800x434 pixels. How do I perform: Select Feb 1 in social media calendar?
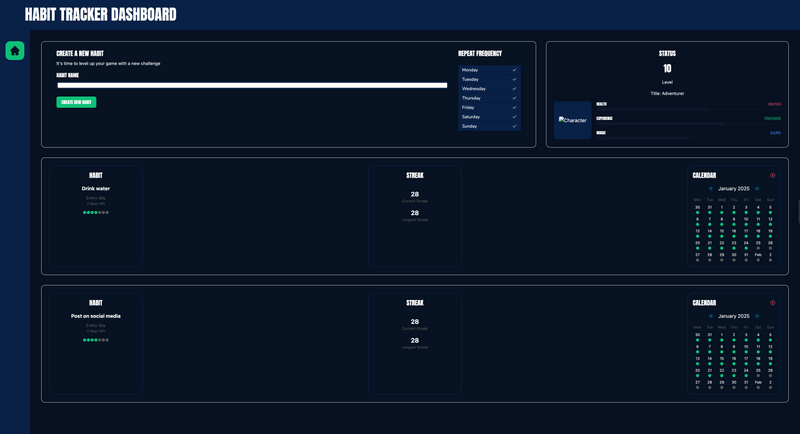coord(758,384)
